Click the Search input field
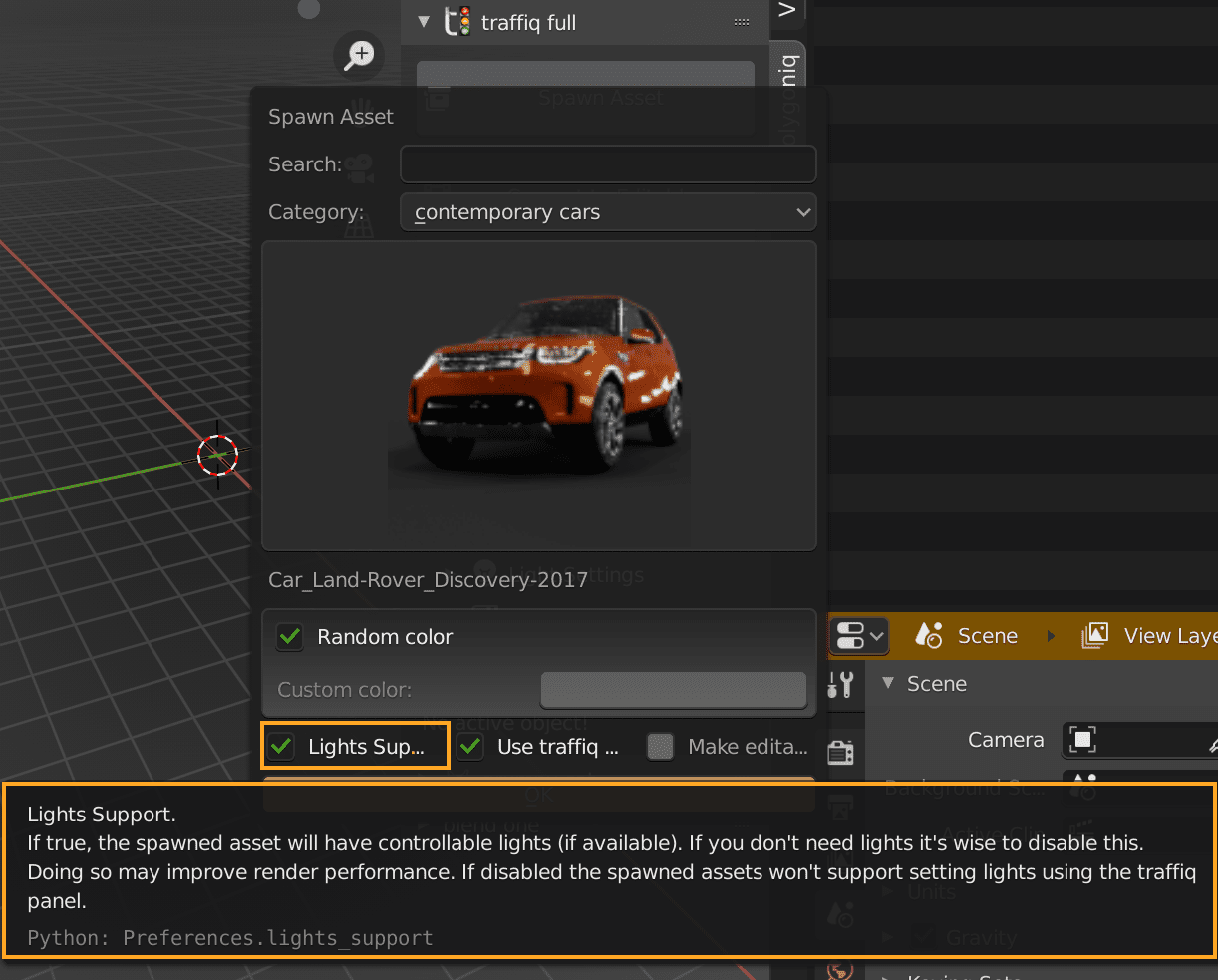The height and width of the screenshot is (980, 1218). [608, 164]
